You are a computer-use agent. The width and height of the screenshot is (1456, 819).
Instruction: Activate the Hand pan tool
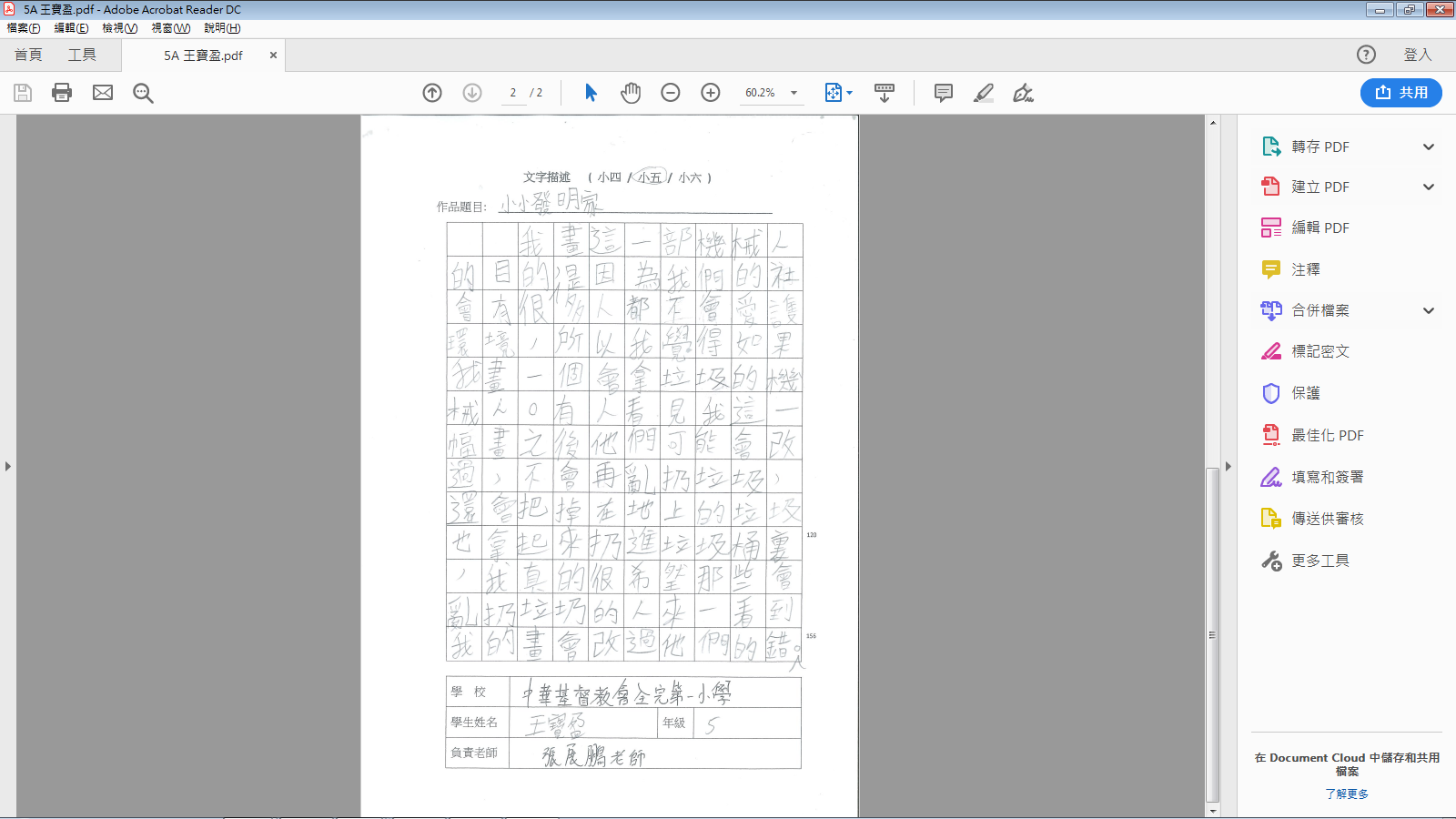[x=631, y=93]
